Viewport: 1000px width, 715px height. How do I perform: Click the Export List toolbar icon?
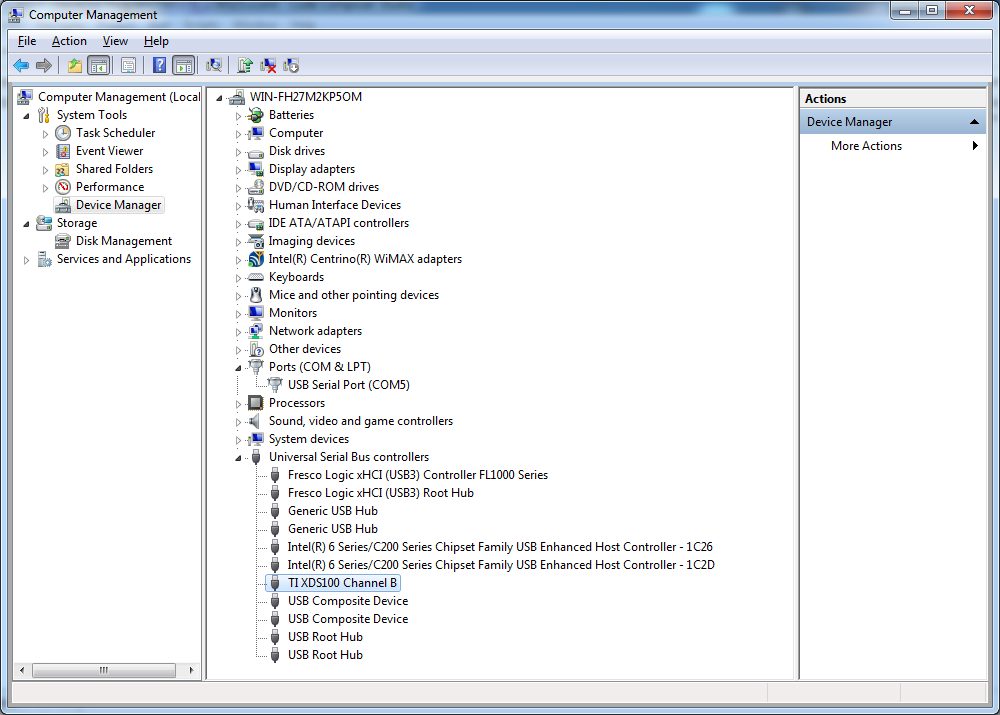click(x=74, y=65)
